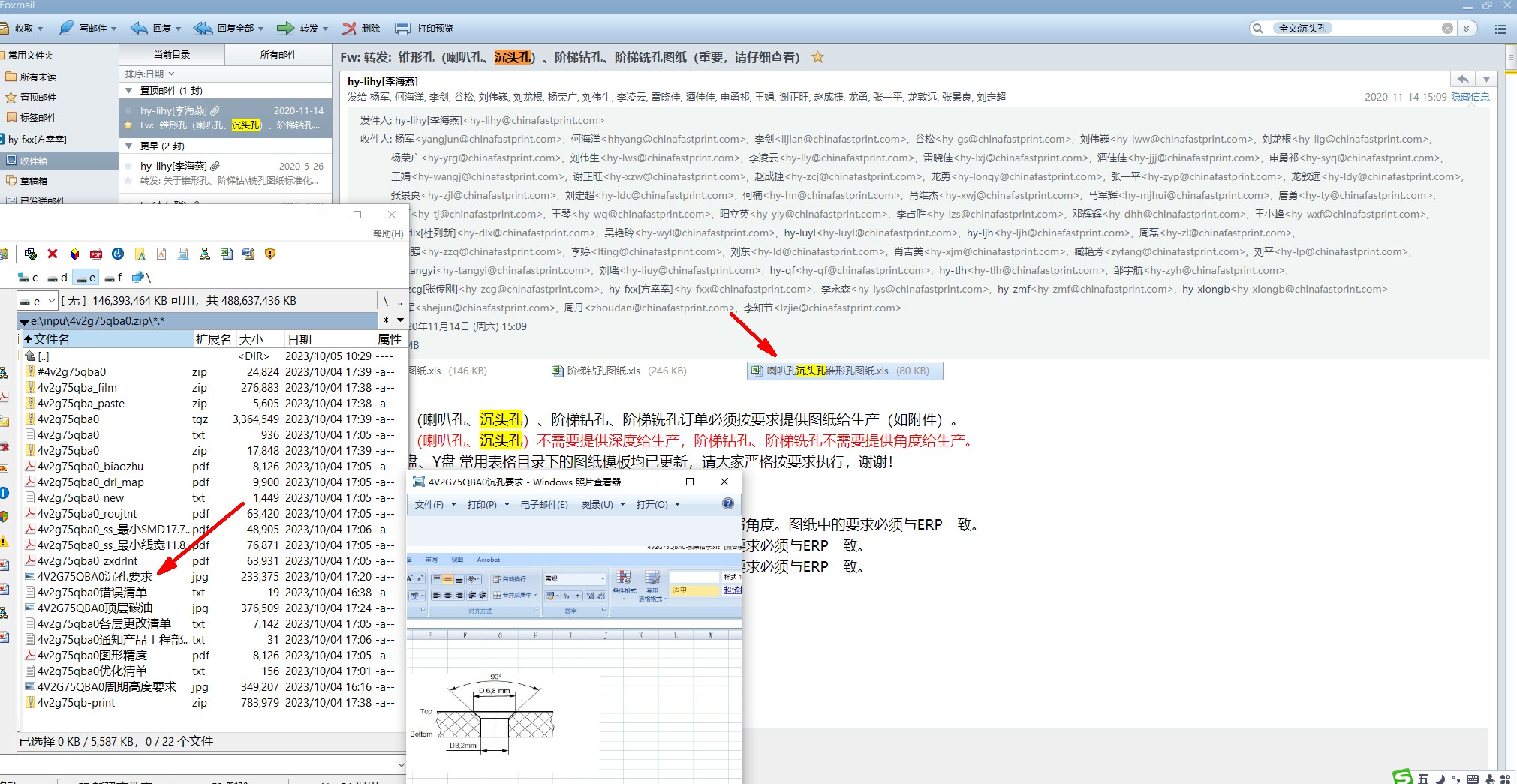1517x784 pixels.
Task: Select drive d button in file manager
Action: tap(58, 278)
